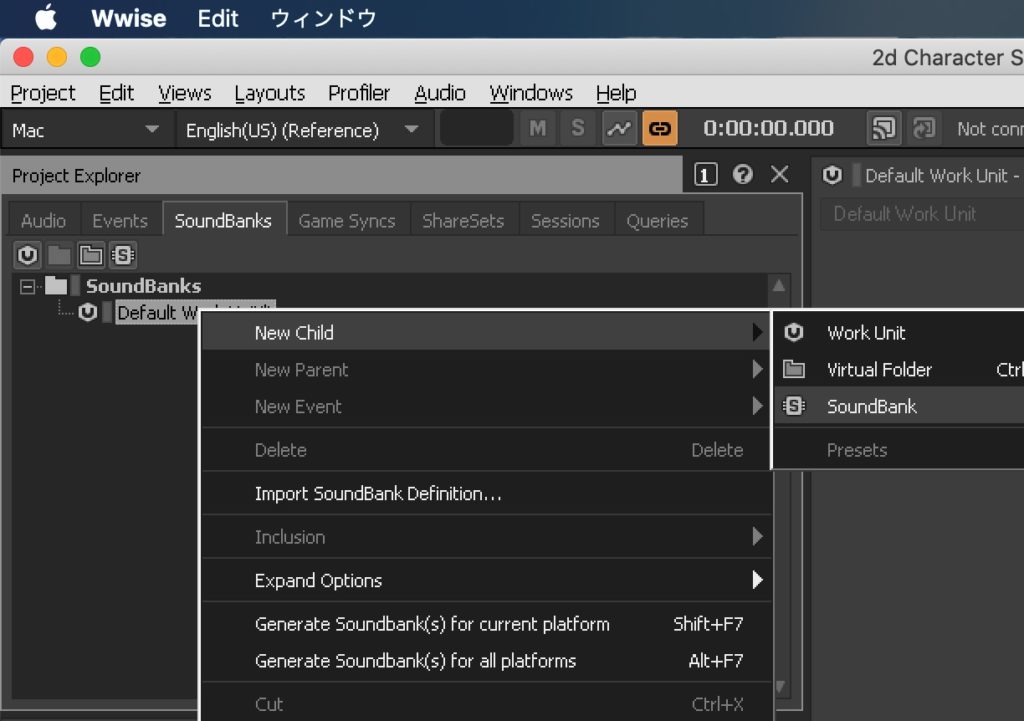Click the Work Unit icon in submenu
The height and width of the screenshot is (721, 1024).
point(794,332)
